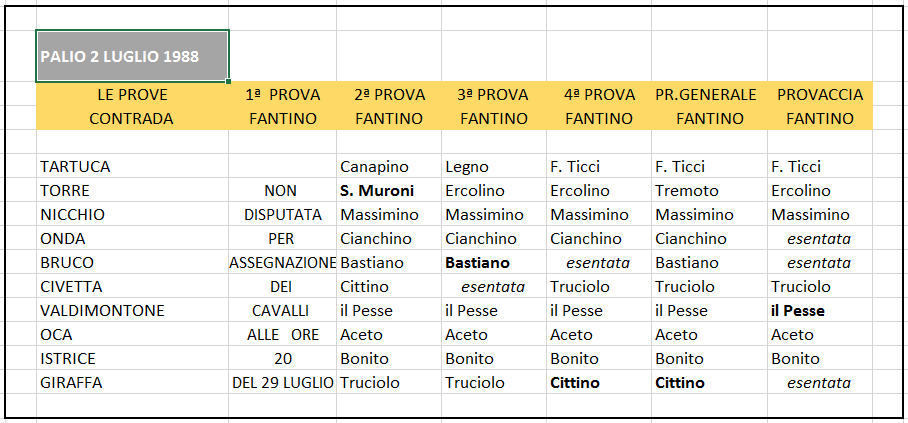
Task: Select the bold Bastiano cell
Action: coord(494,262)
